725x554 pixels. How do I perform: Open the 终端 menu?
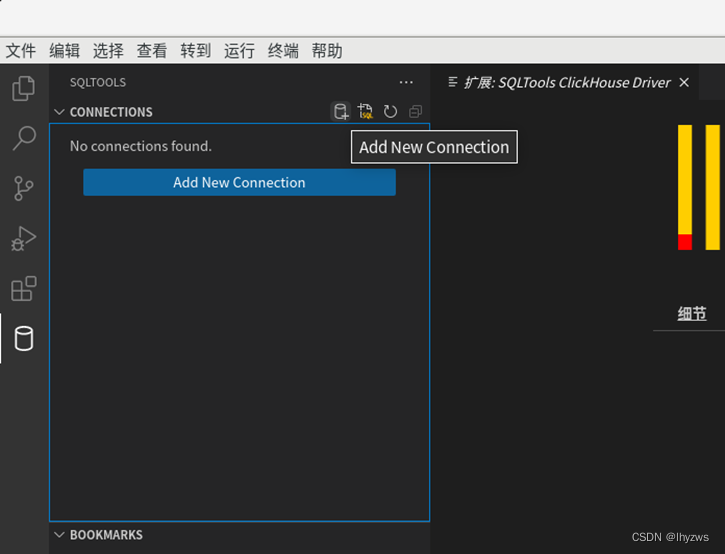coord(283,50)
